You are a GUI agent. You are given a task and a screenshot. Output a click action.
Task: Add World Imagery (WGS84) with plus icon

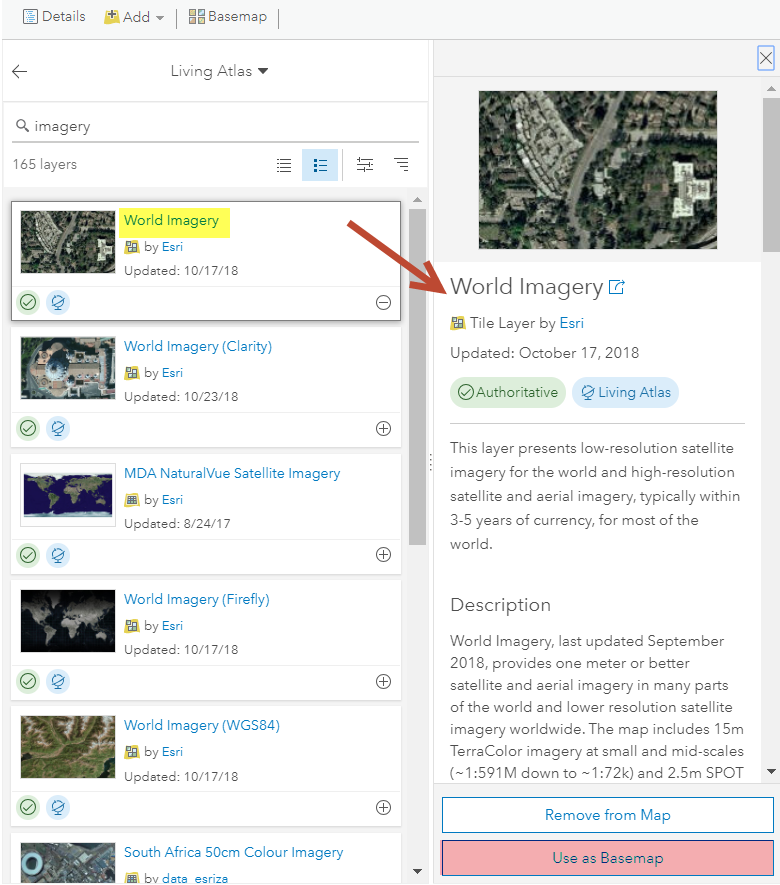pyautogui.click(x=383, y=808)
